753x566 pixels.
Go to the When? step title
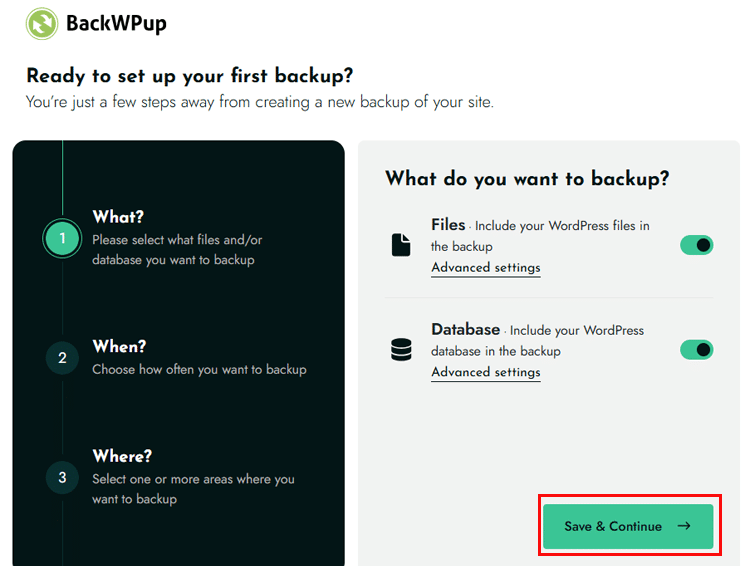(119, 346)
